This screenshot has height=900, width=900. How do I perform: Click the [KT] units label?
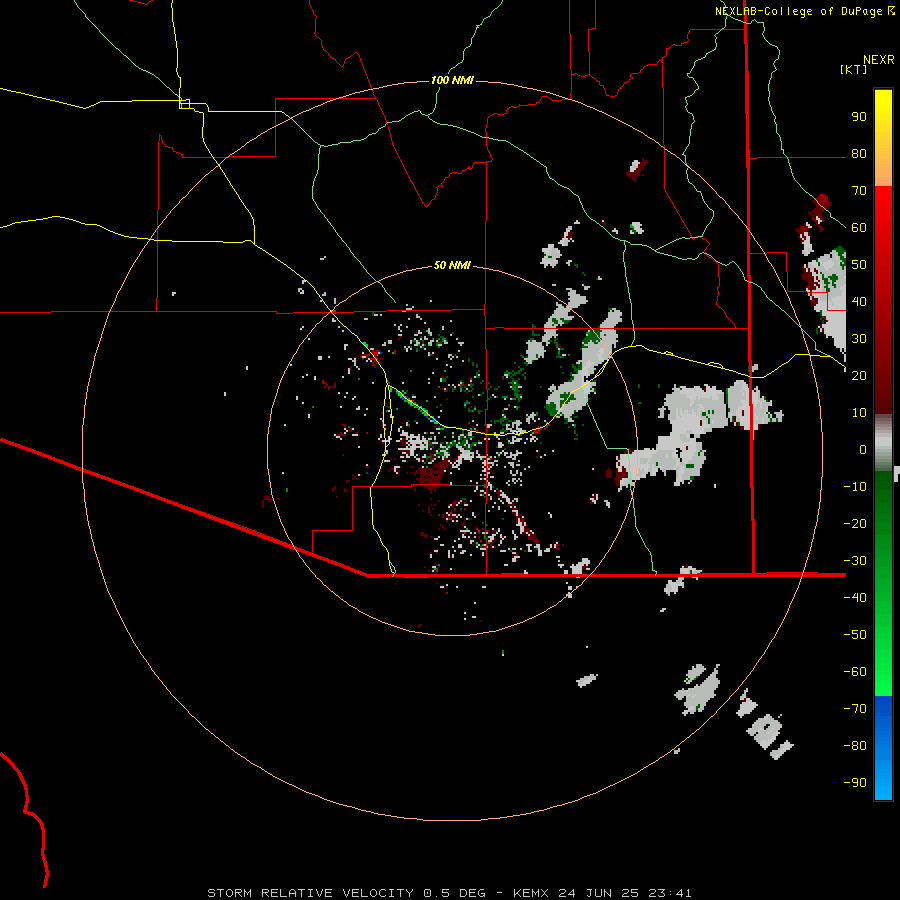tap(853, 69)
